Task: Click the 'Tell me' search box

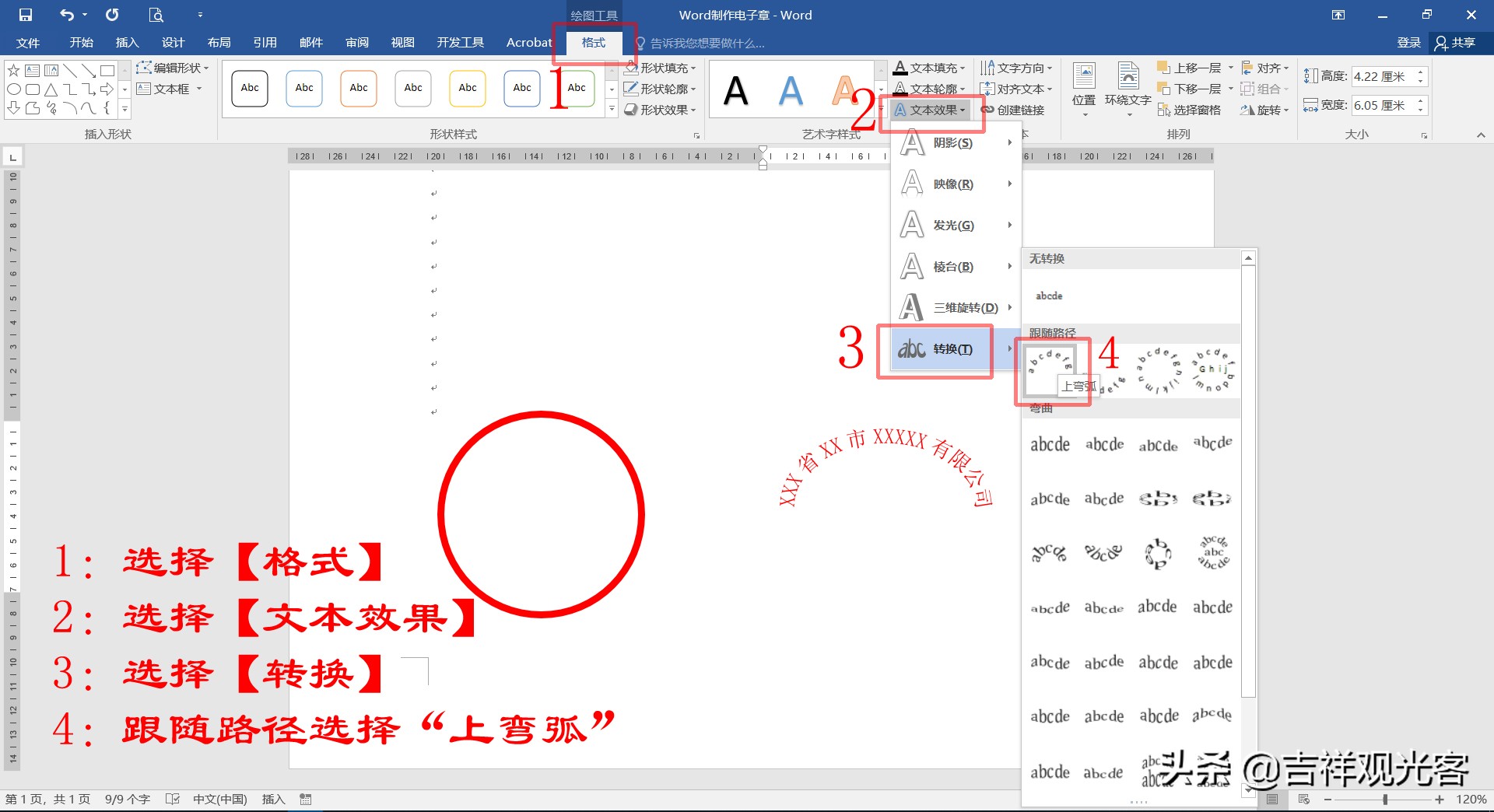Action: (x=707, y=43)
